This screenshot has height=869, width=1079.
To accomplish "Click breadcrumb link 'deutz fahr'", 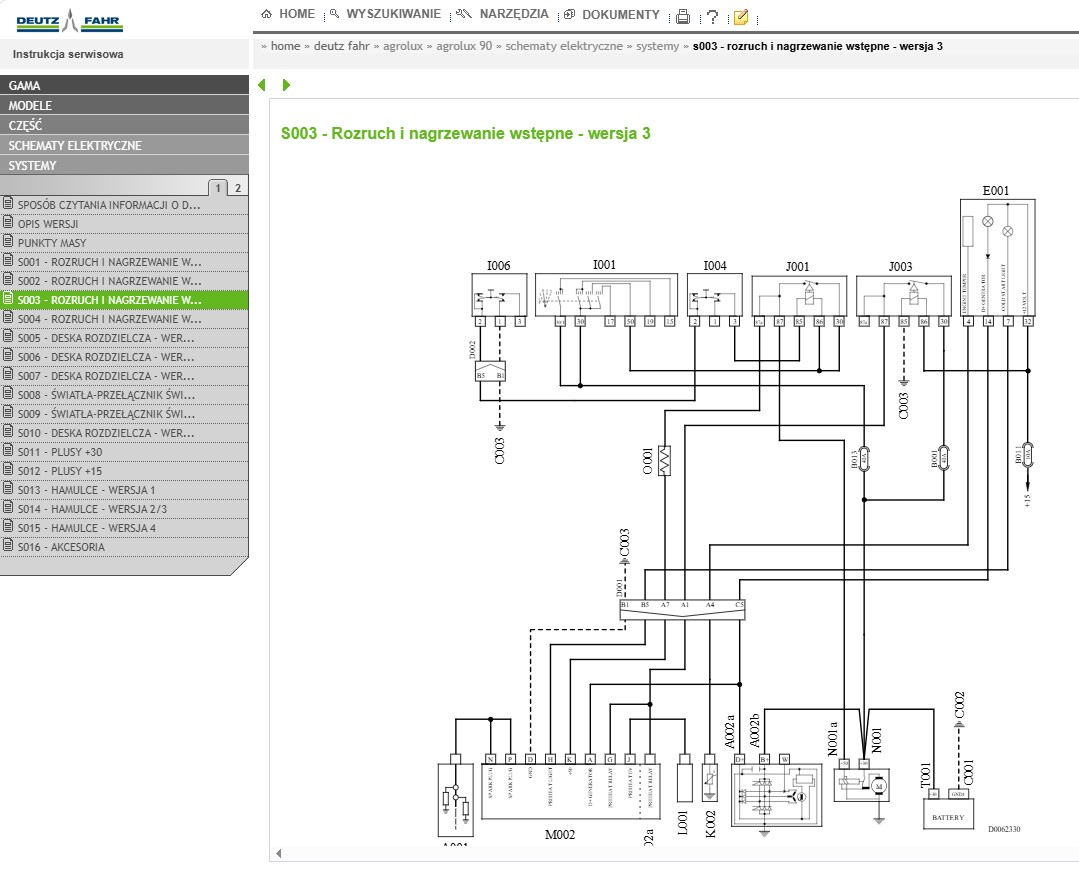I will 341,46.
